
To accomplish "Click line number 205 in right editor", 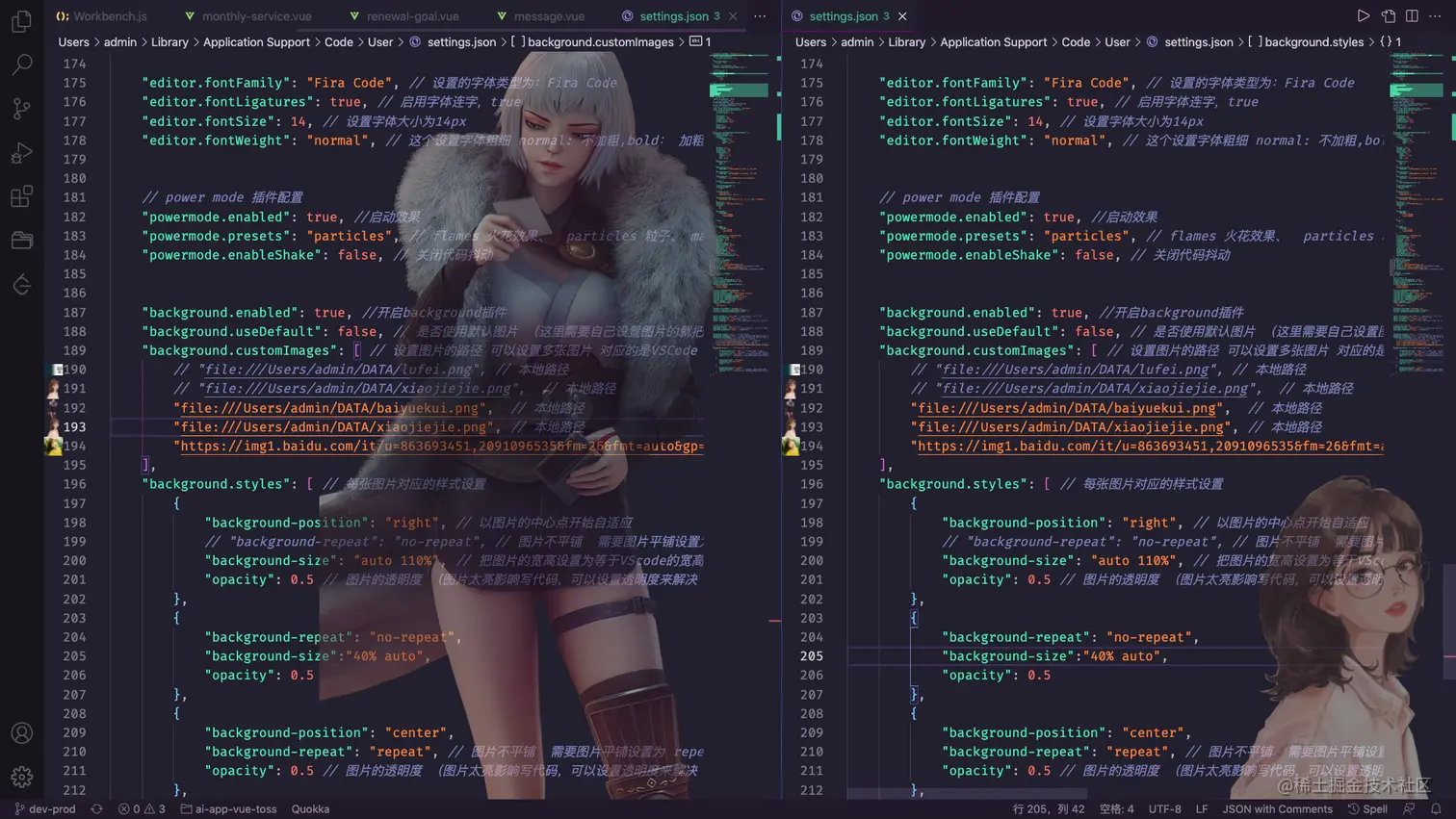I will 811,656.
